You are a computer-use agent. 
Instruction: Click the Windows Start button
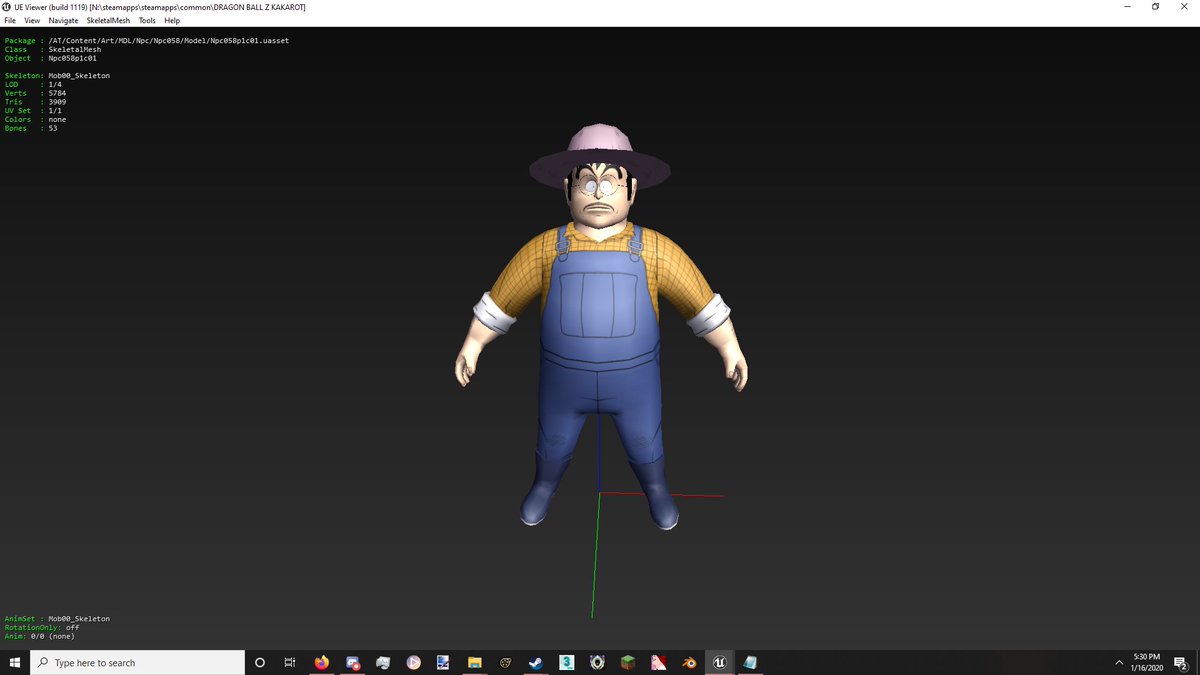15,662
